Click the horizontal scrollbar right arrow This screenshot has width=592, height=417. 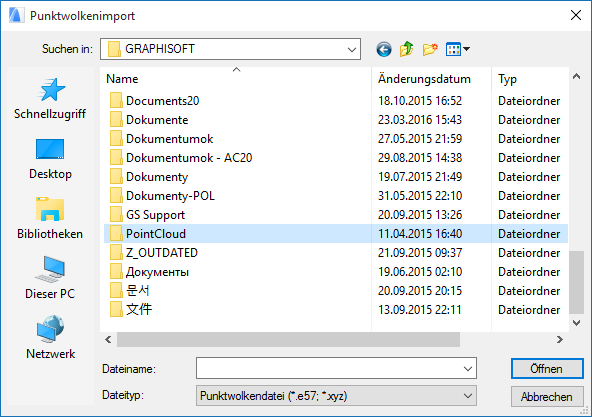pyautogui.click(x=560, y=340)
